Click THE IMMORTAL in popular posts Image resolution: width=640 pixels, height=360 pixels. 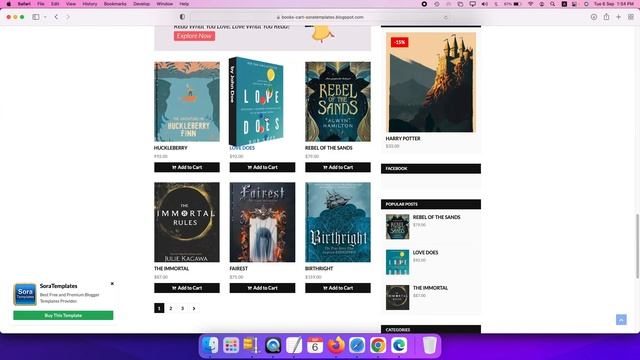click(430, 288)
